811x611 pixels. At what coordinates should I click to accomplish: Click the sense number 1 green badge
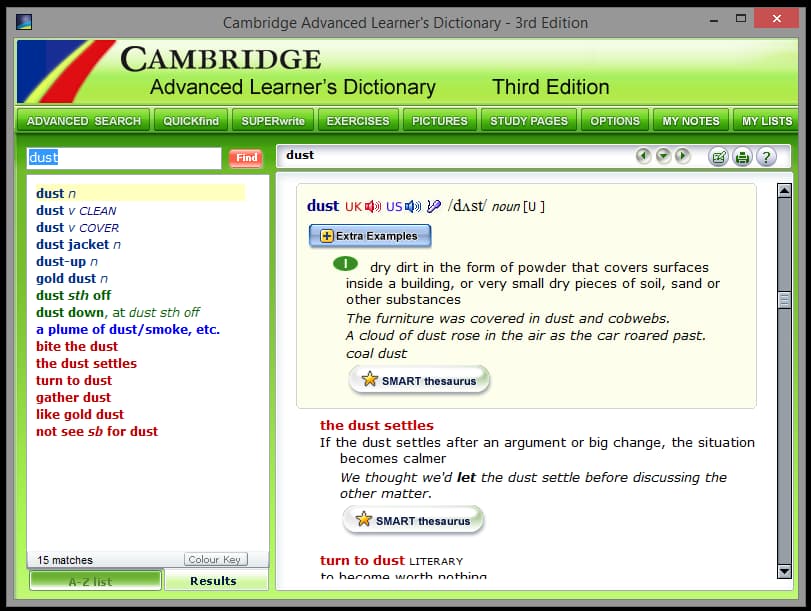[346, 264]
